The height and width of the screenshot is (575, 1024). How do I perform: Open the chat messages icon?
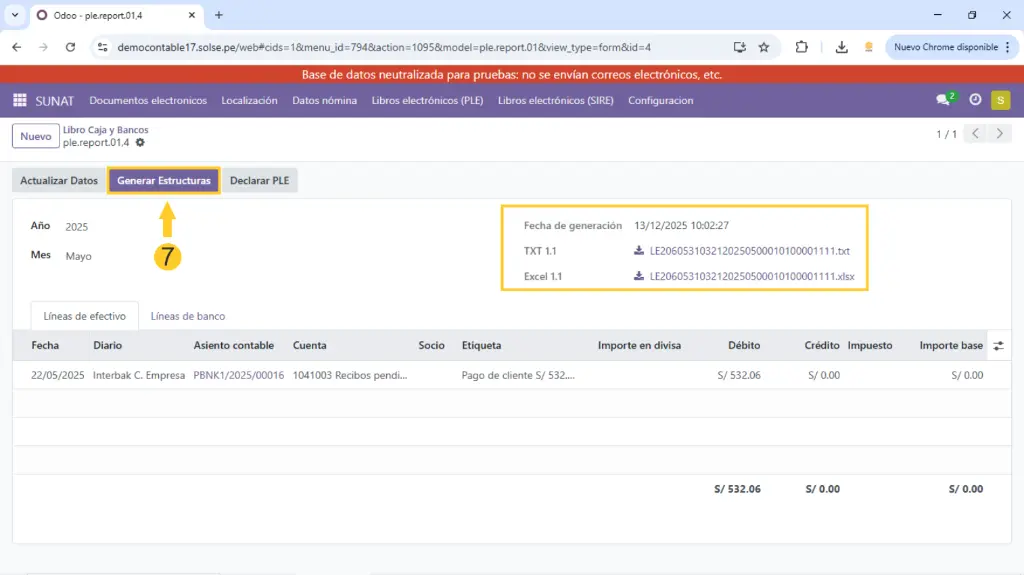click(942, 100)
